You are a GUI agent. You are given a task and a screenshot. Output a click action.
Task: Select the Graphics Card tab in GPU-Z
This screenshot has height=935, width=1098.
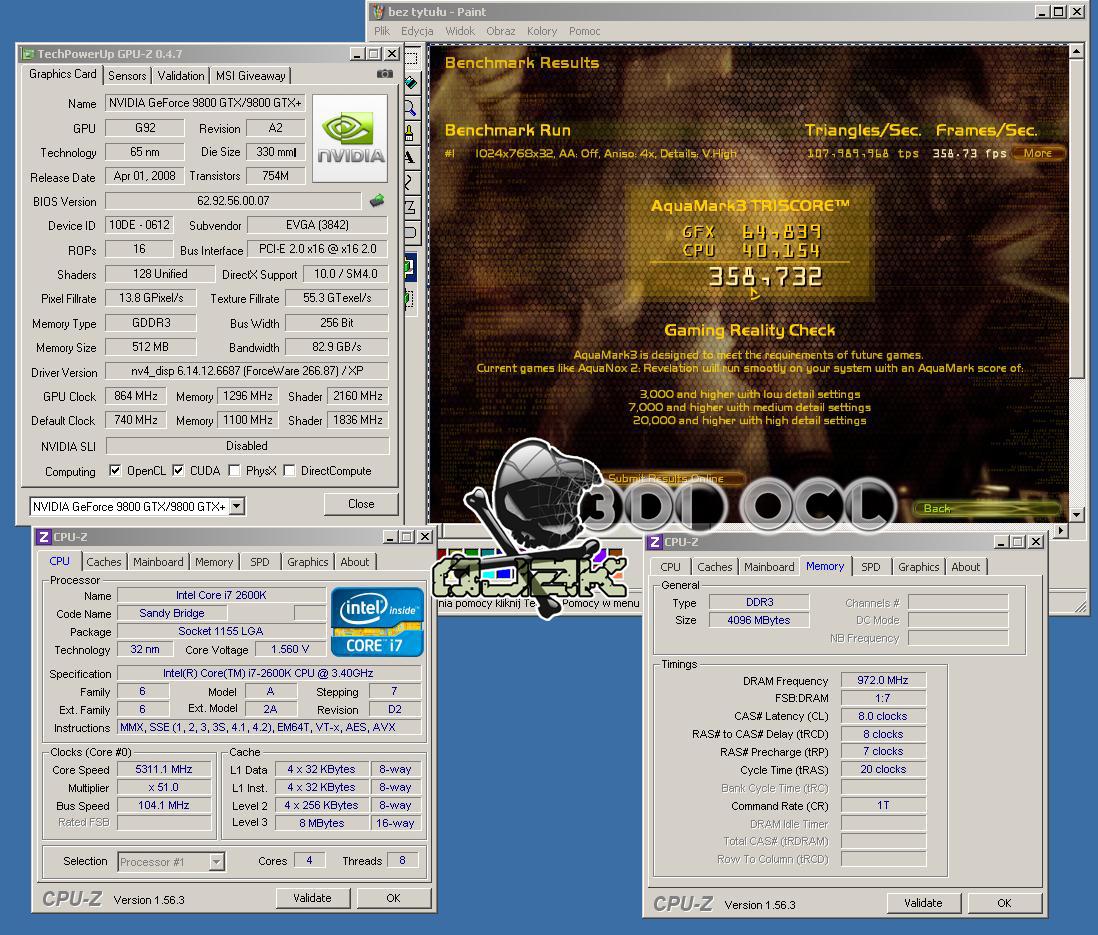[x=62, y=74]
